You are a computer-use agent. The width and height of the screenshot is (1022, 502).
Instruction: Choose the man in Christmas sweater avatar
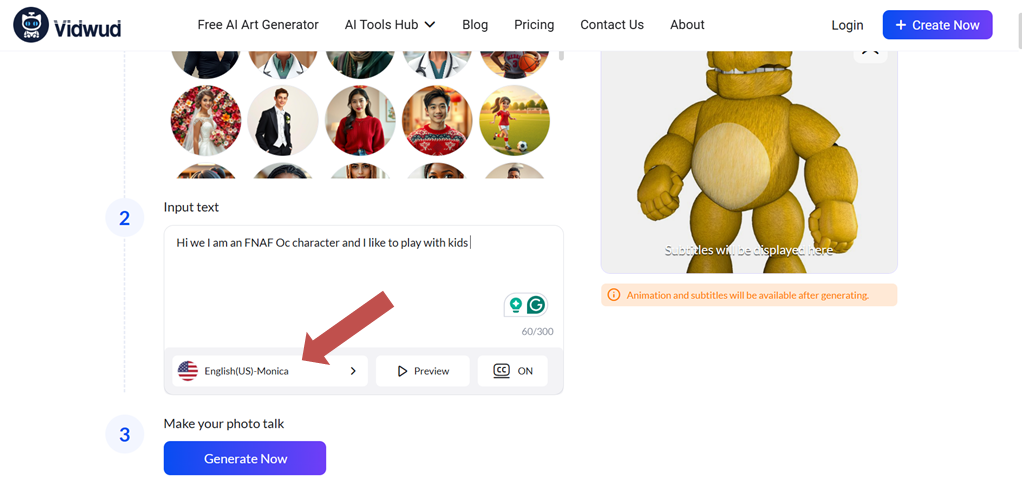[437, 121]
